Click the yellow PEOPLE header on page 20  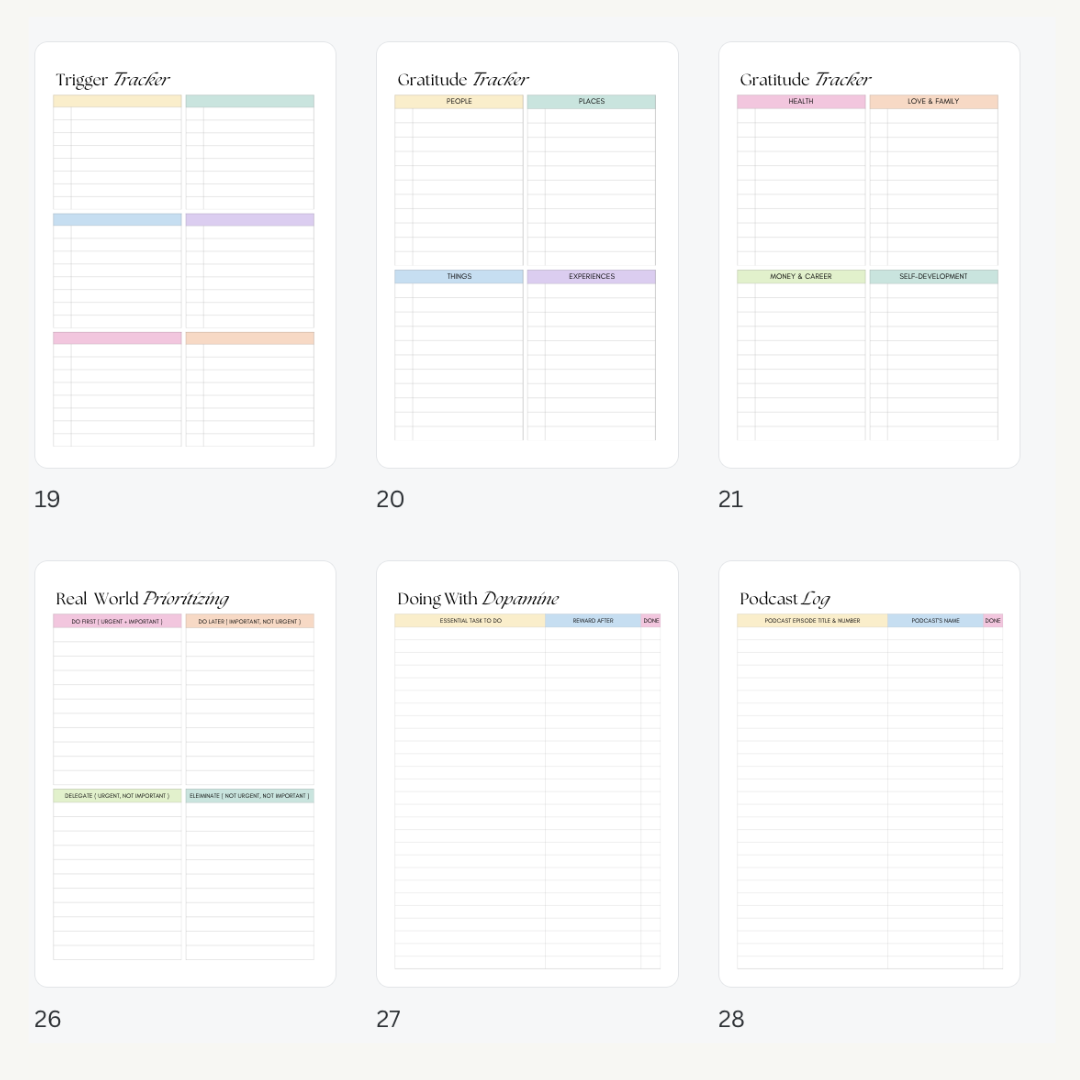pyautogui.click(x=459, y=102)
